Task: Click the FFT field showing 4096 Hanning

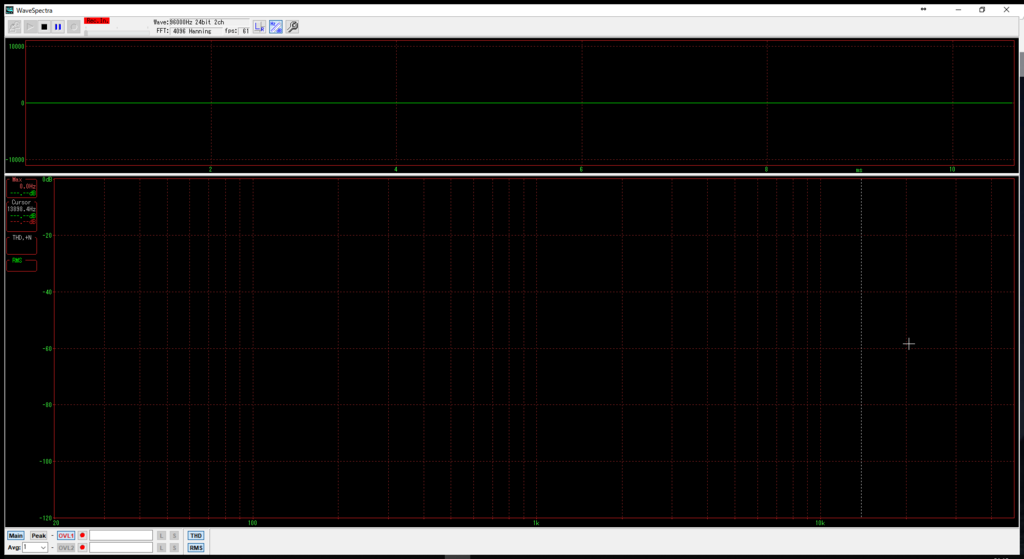Action: tap(196, 31)
